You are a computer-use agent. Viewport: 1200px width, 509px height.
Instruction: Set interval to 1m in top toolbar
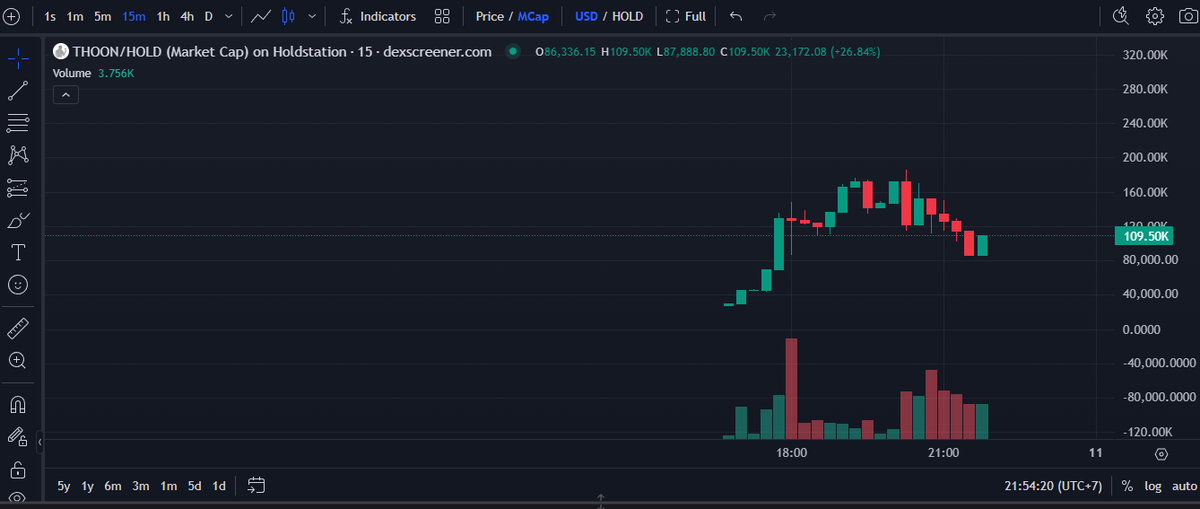(75, 16)
